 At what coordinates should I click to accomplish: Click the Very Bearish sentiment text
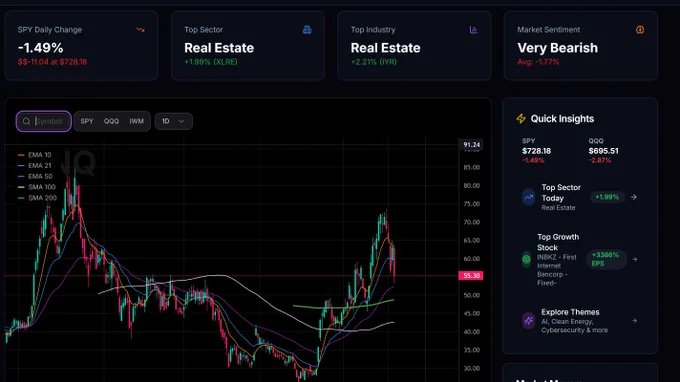[557, 48]
